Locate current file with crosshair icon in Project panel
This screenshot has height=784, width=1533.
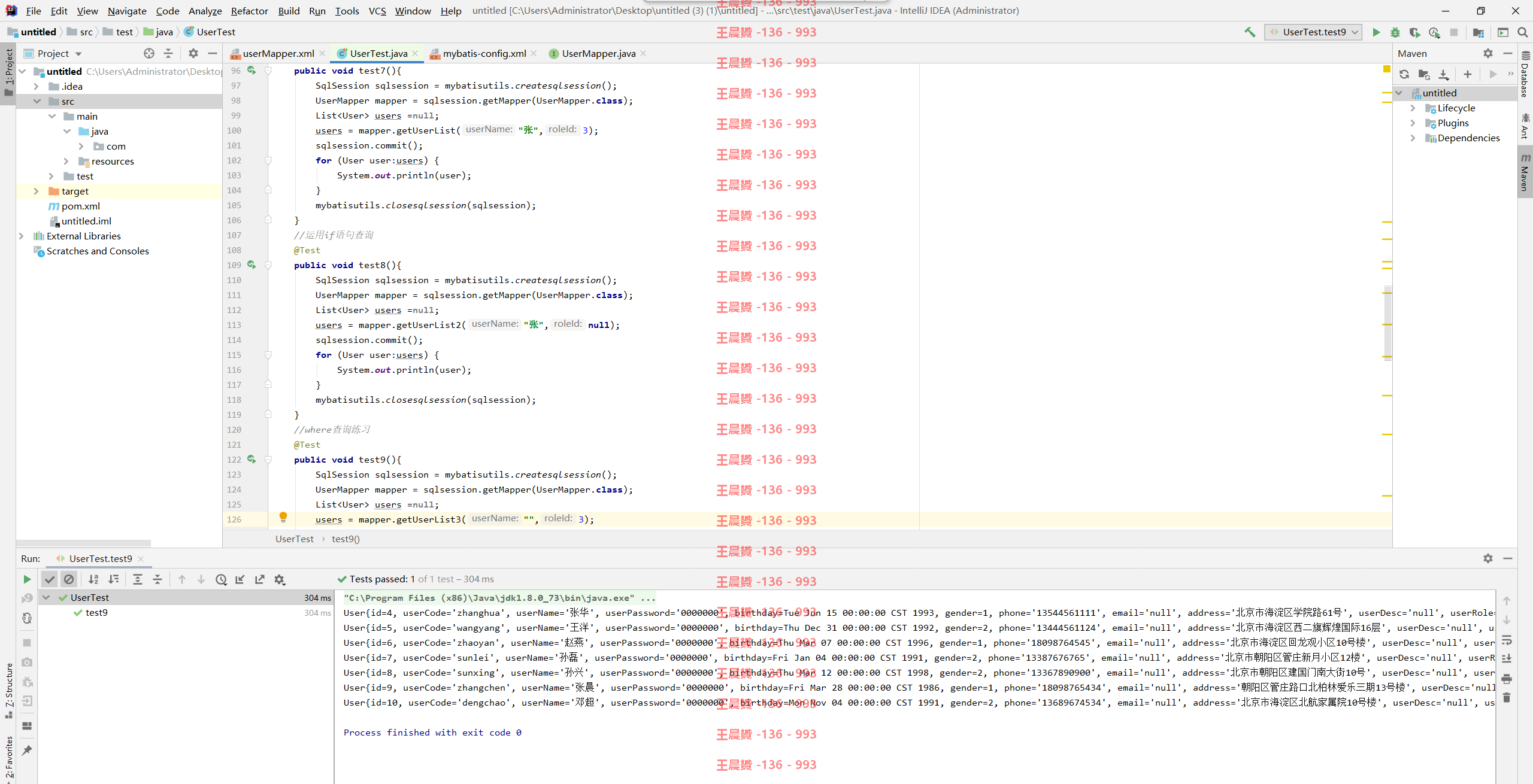pos(149,53)
